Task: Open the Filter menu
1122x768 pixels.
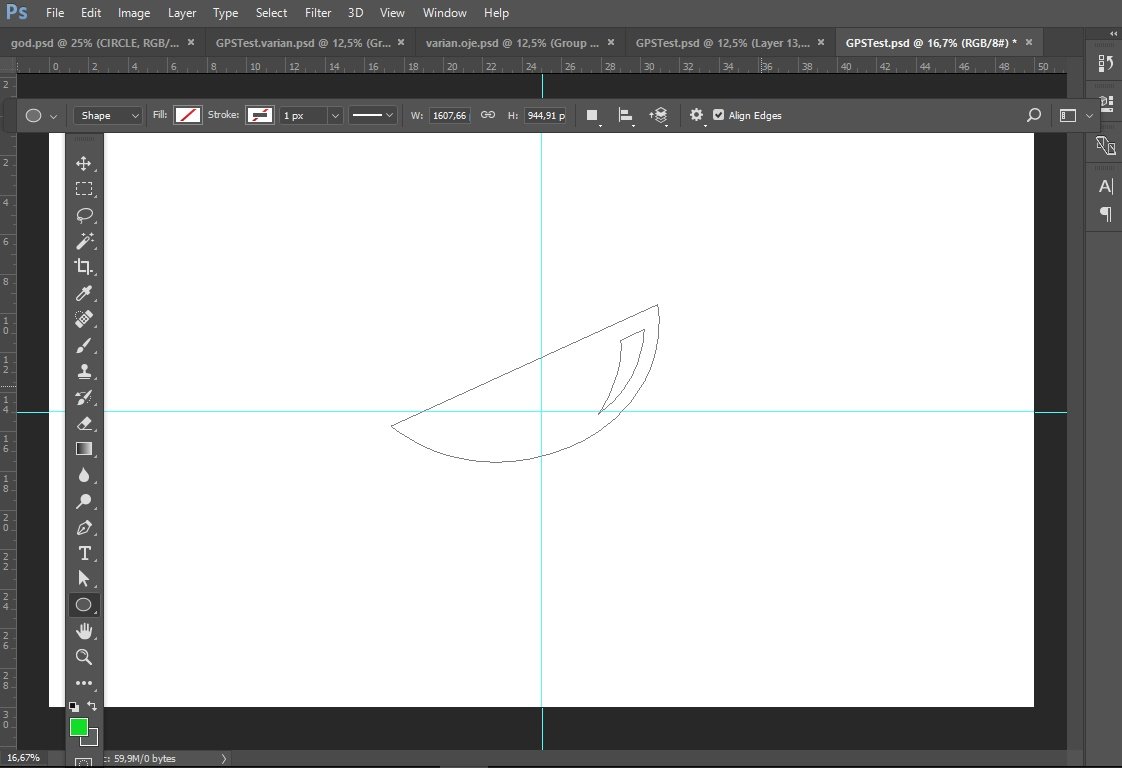Action: coord(318,13)
